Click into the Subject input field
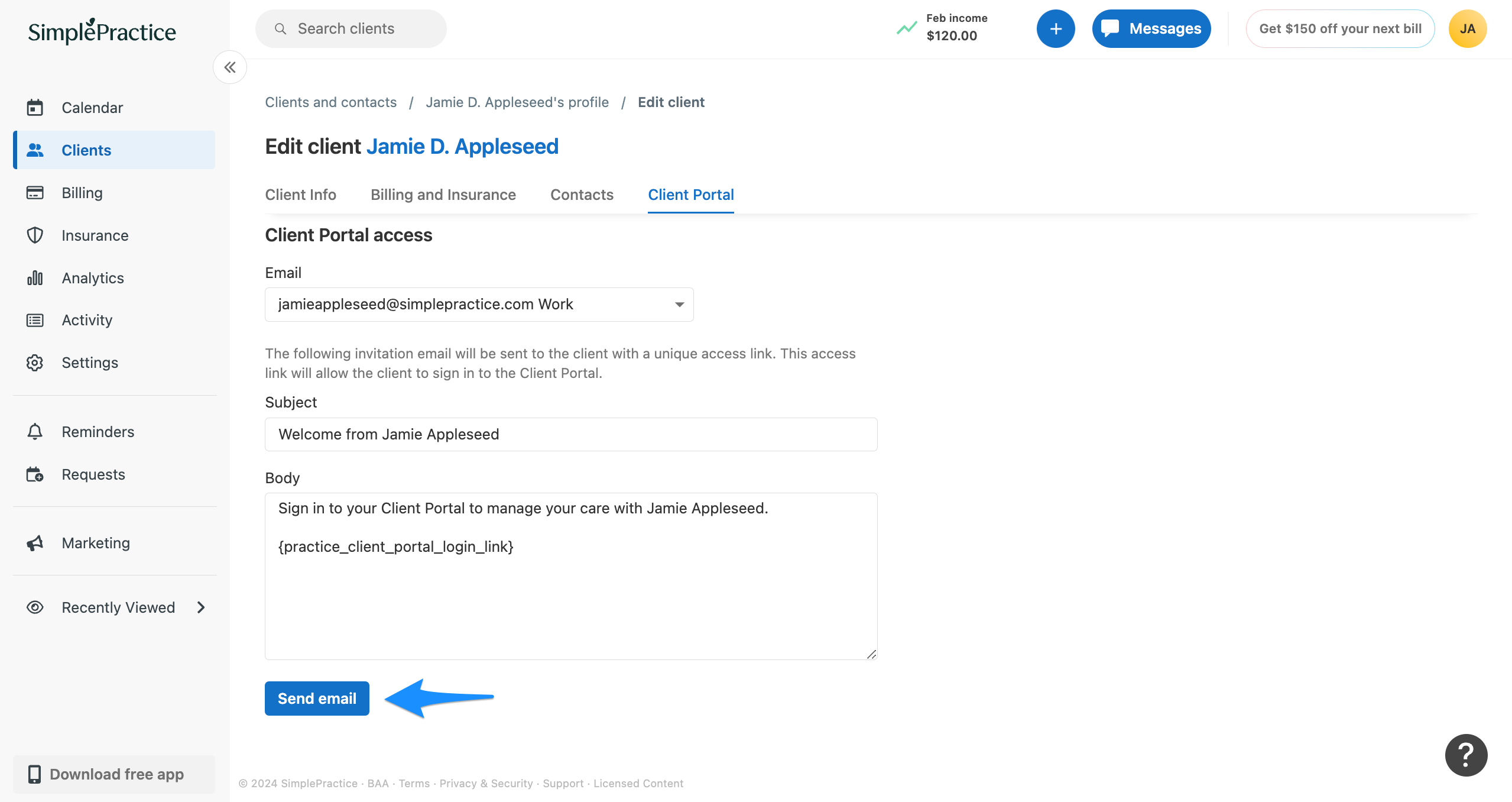 (x=571, y=435)
